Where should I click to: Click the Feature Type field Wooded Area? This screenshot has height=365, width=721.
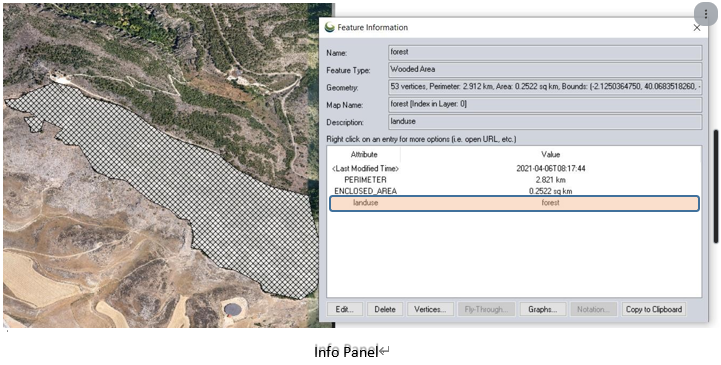[545, 70]
